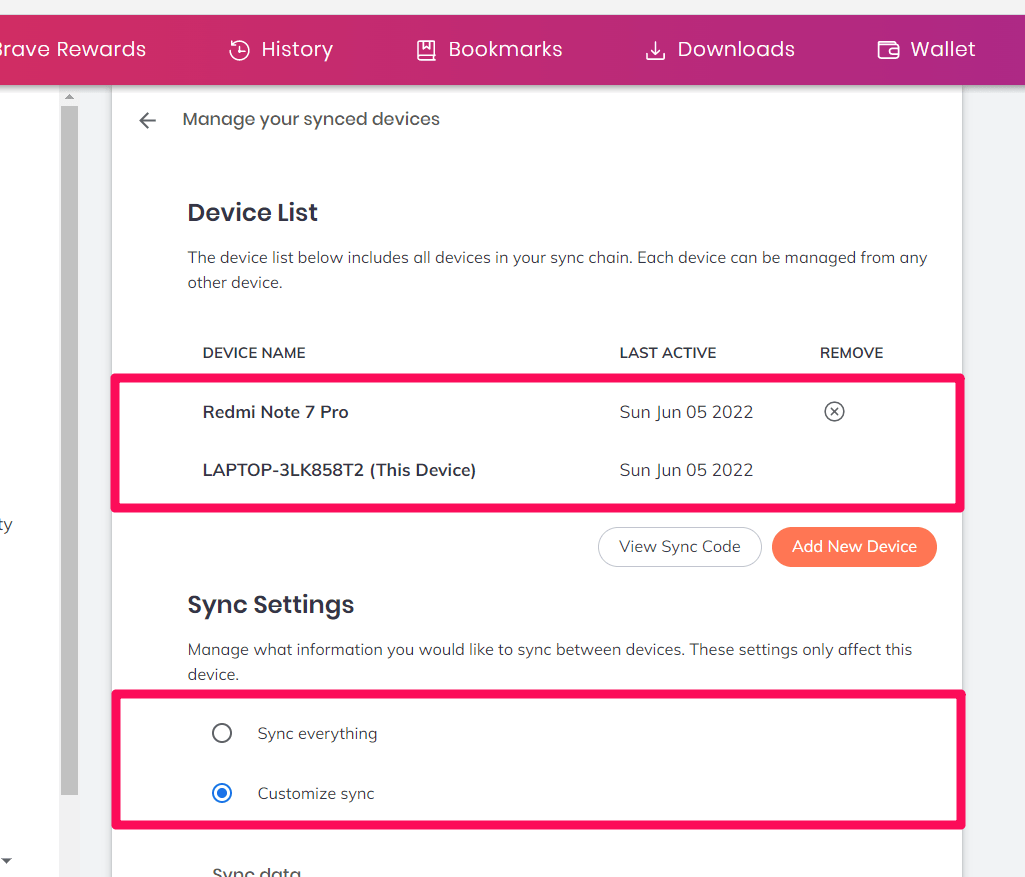Click the LAST ACTIVE column header
Image resolution: width=1025 pixels, height=877 pixels.
[668, 353]
